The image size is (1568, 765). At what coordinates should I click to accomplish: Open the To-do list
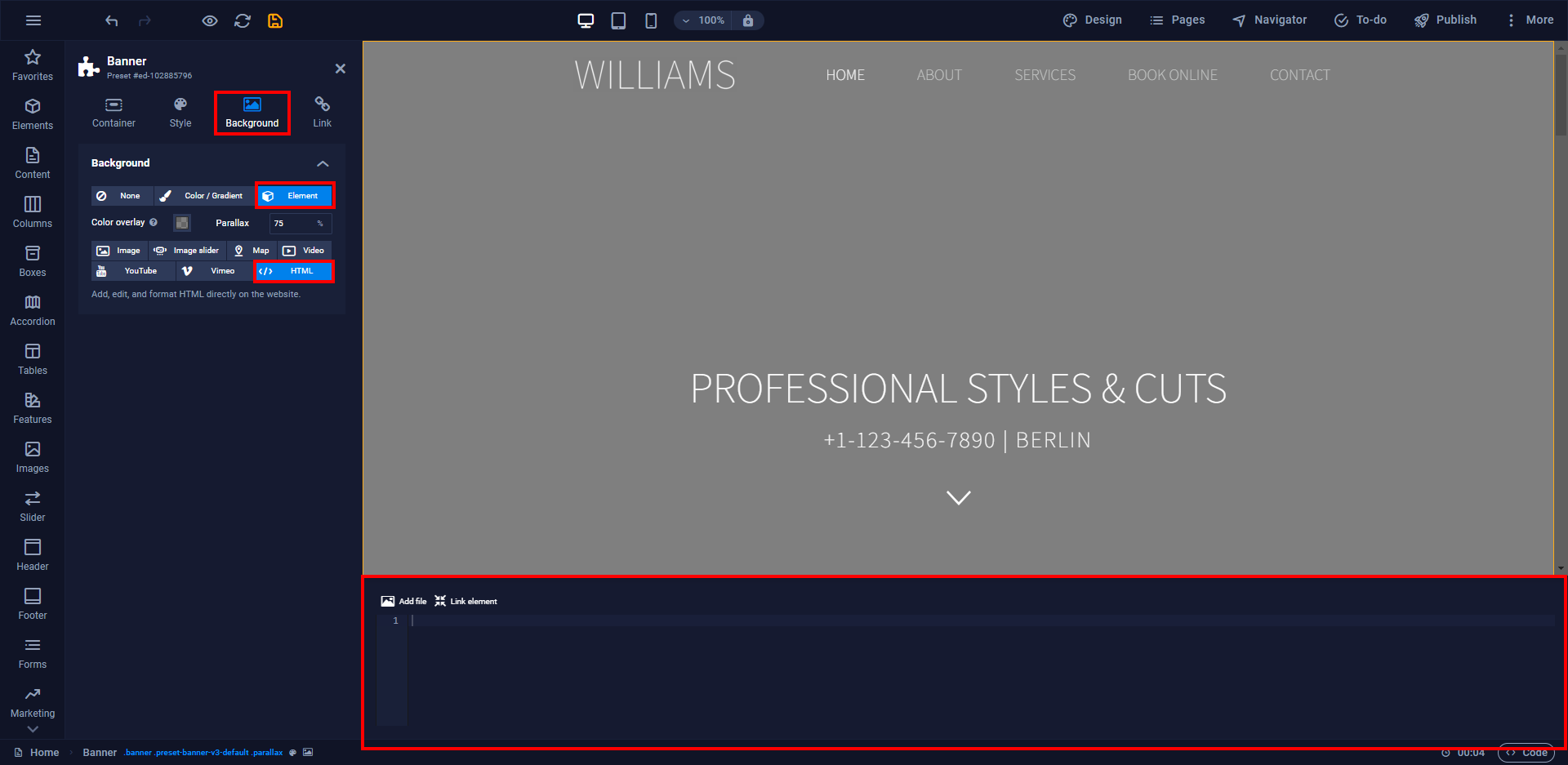[x=1360, y=20]
